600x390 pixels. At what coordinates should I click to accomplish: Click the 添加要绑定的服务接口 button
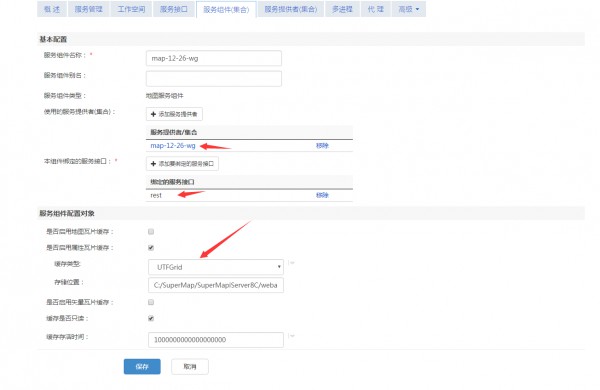tap(182, 163)
